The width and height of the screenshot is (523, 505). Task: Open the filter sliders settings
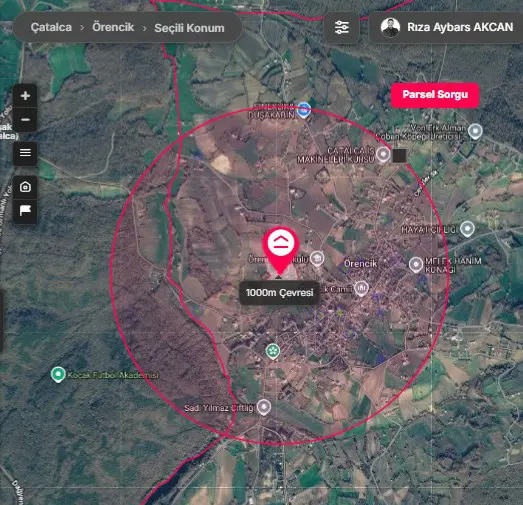(342, 28)
